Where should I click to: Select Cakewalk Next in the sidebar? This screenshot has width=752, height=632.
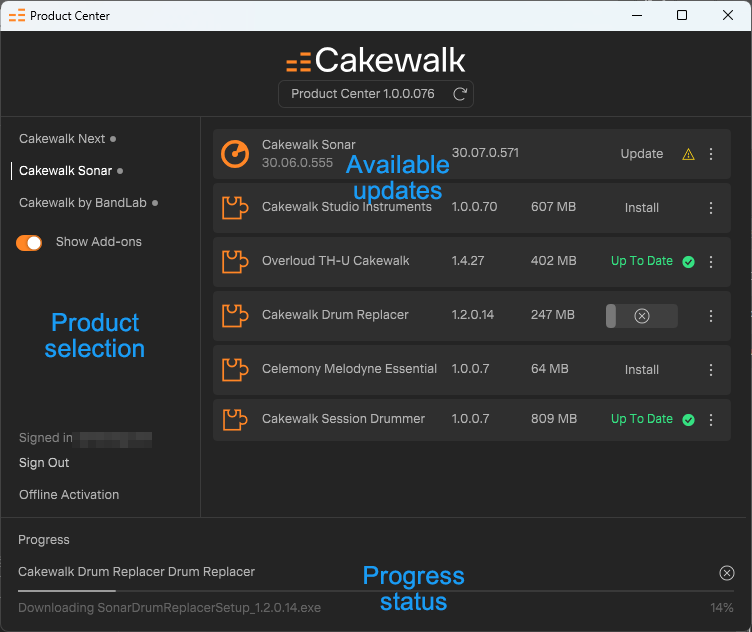coord(62,139)
